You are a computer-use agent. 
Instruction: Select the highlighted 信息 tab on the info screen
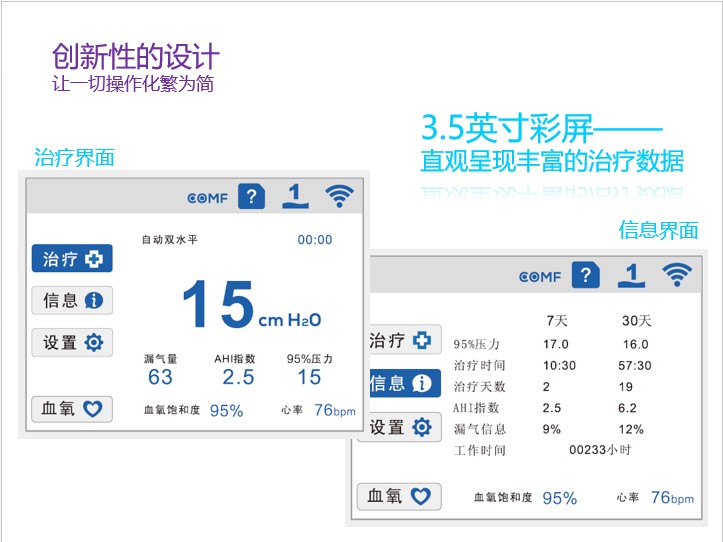tap(399, 383)
